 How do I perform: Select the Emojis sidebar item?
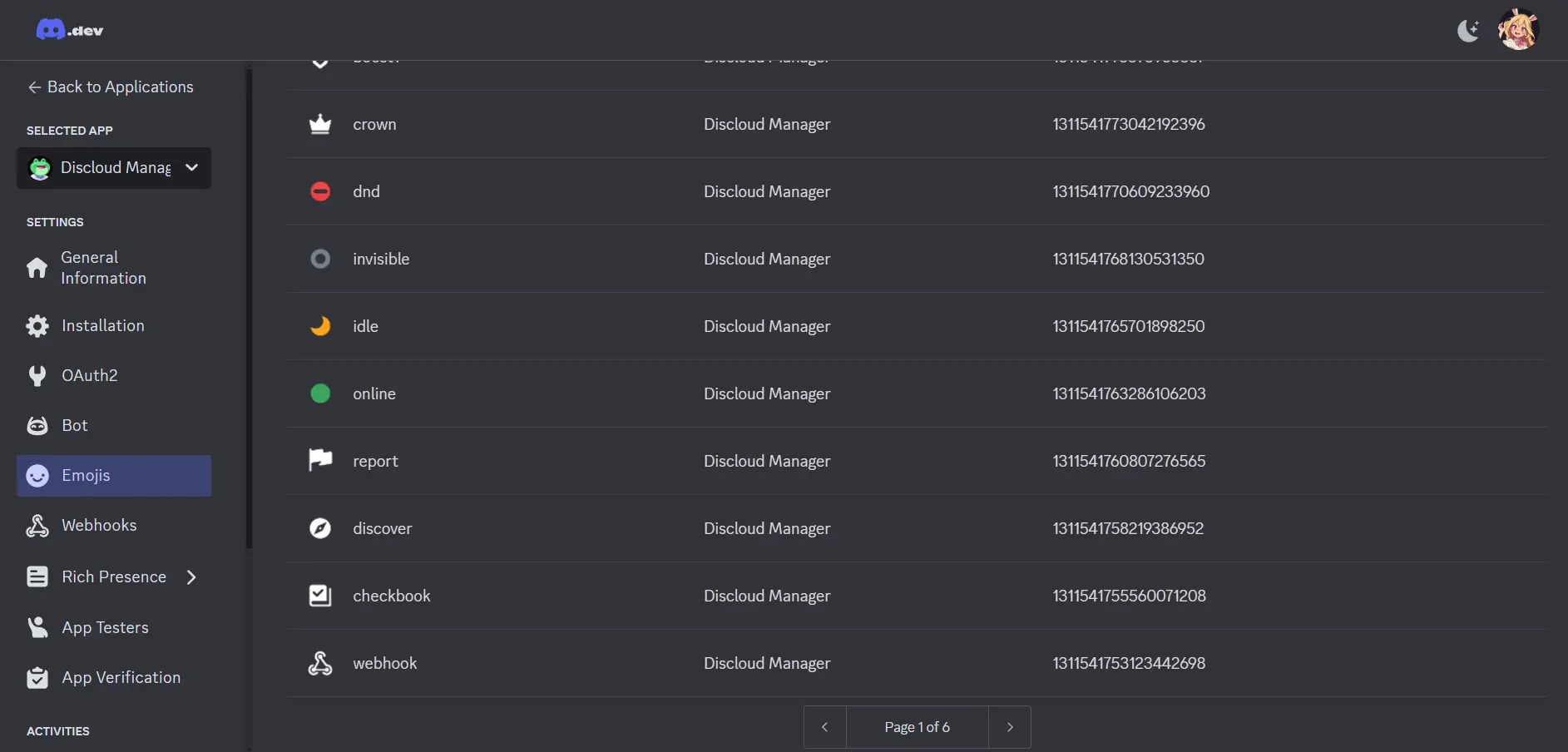(114, 476)
